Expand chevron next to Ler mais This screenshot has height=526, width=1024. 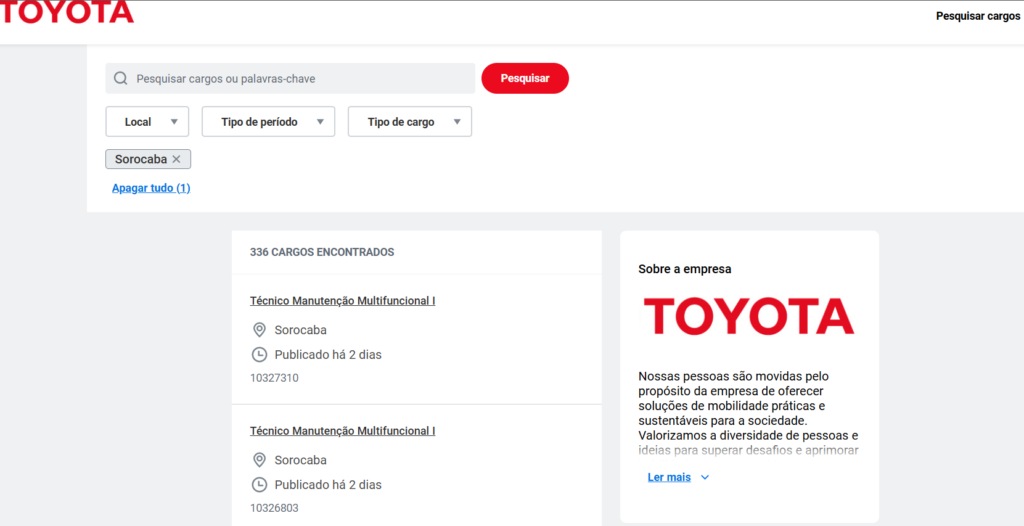[x=705, y=478]
